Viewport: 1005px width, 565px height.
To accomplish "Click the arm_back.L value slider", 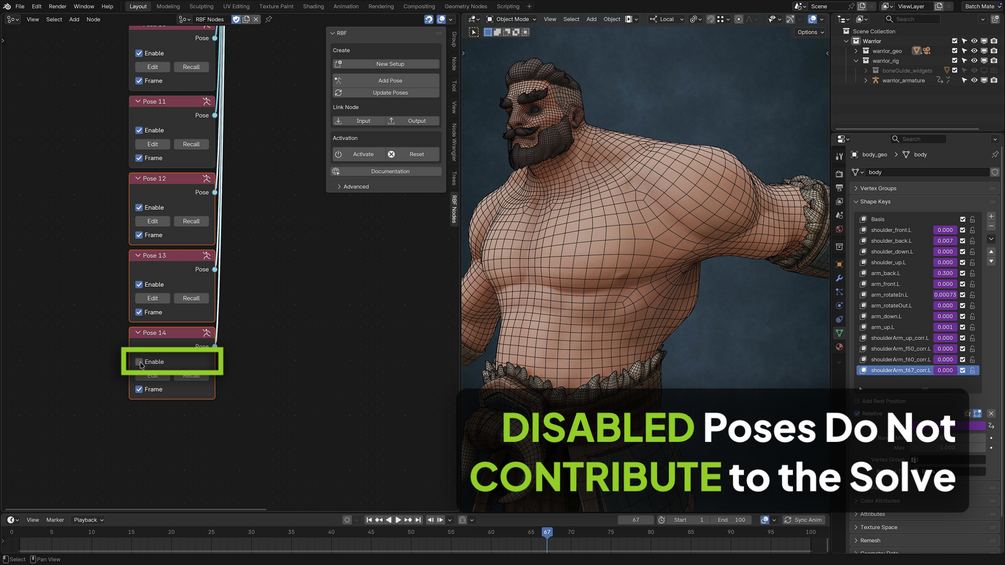I will [945, 273].
